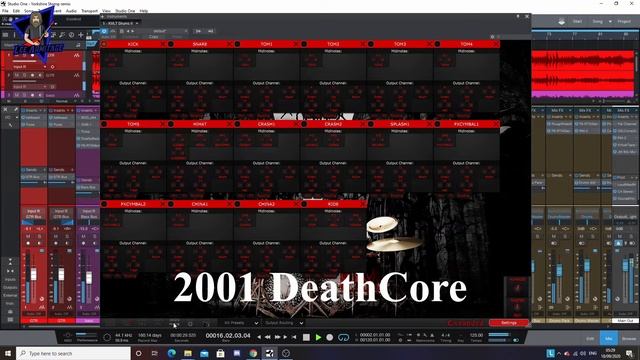Start playback with the green Play button

pyautogui.click(x=318, y=337)
